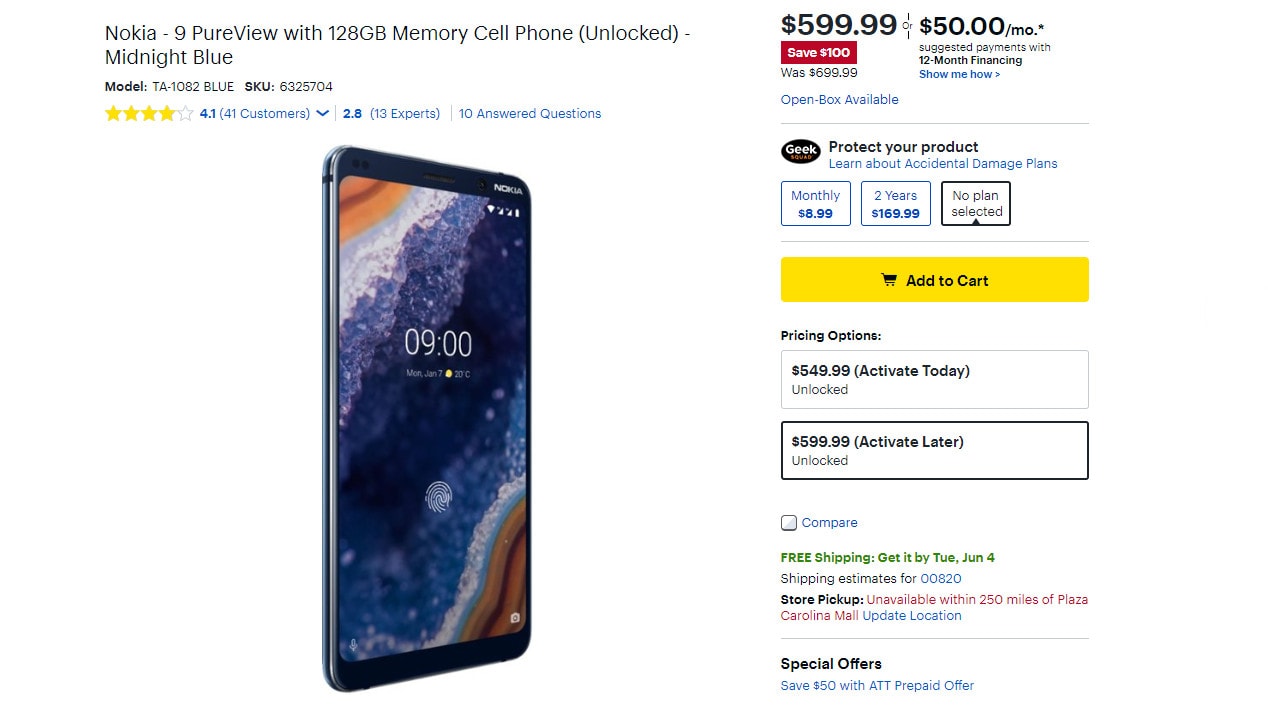Open the Show me how financing link

pos(959,74)
